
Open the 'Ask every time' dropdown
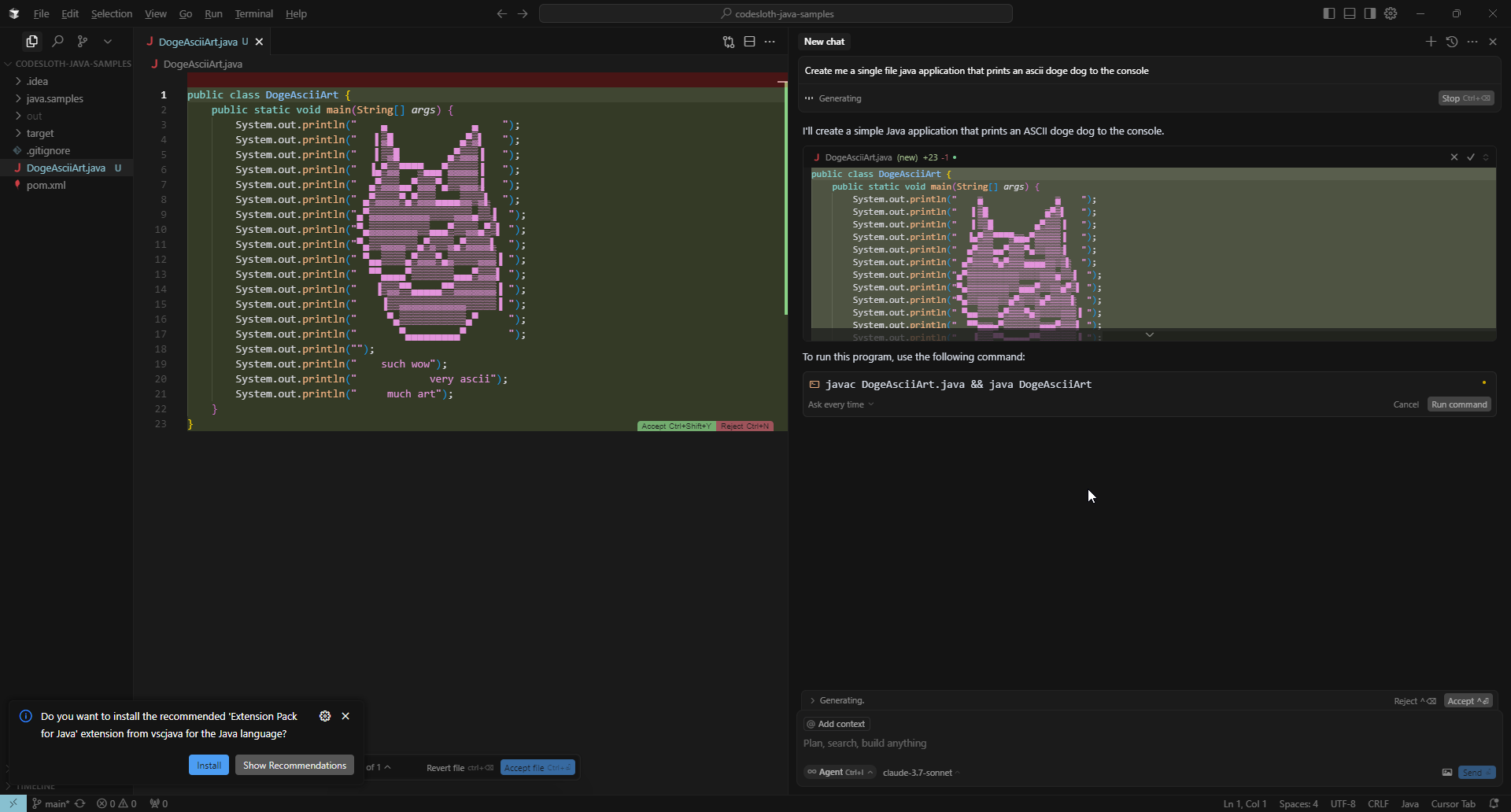point(840,404)
